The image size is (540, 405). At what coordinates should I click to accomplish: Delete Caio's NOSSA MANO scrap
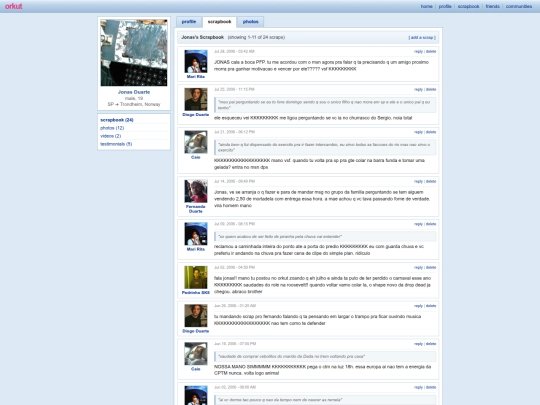tap(431, 344)
